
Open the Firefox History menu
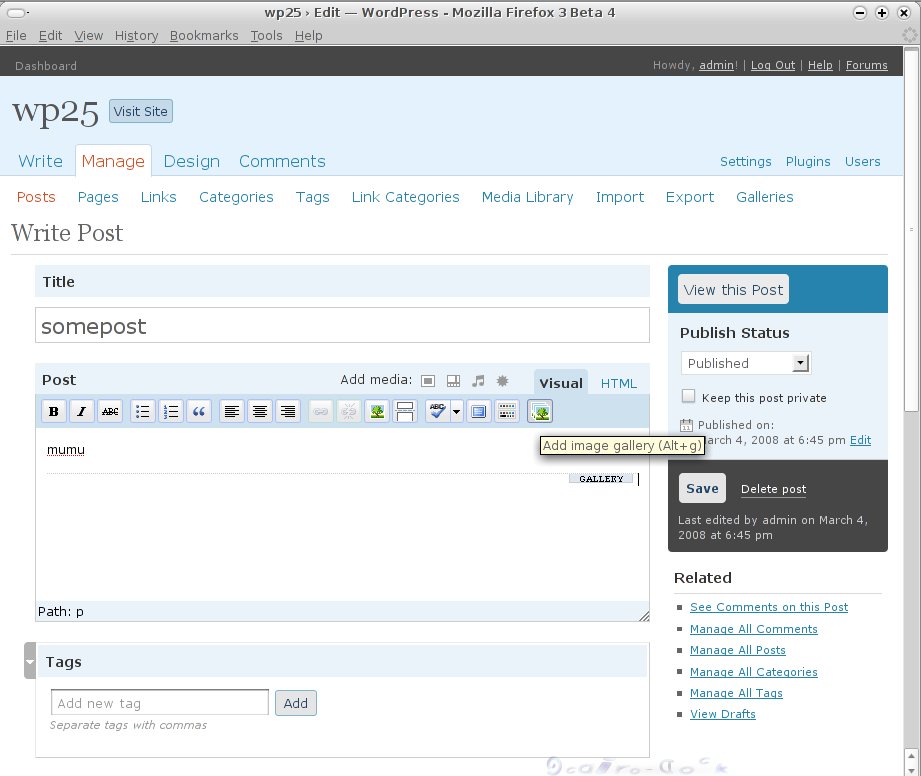pyautogui.click(x=136, y=36)
